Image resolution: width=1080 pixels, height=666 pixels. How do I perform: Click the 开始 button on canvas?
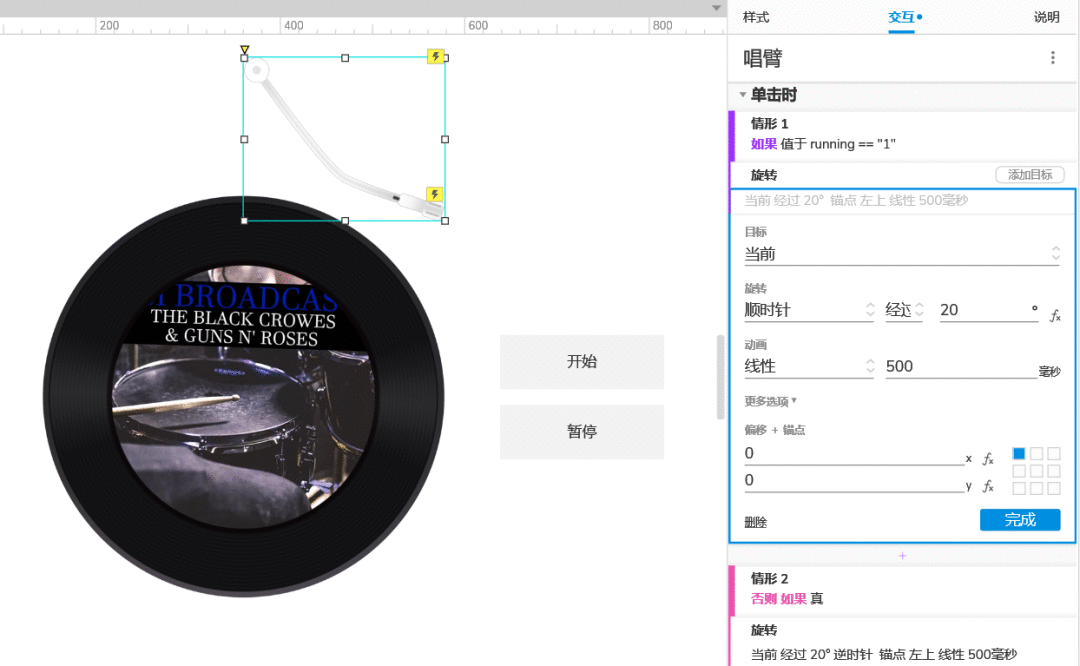582,362
